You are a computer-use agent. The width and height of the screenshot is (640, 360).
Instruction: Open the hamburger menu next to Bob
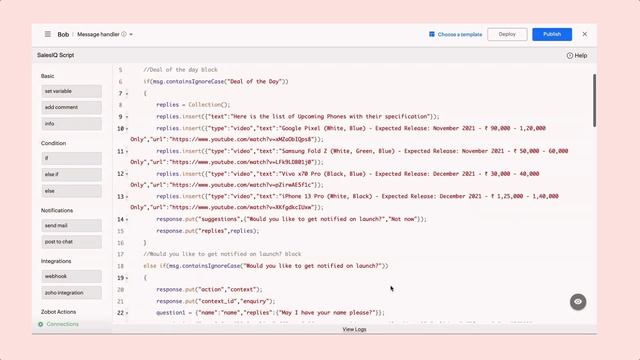(x=48, y=34)
